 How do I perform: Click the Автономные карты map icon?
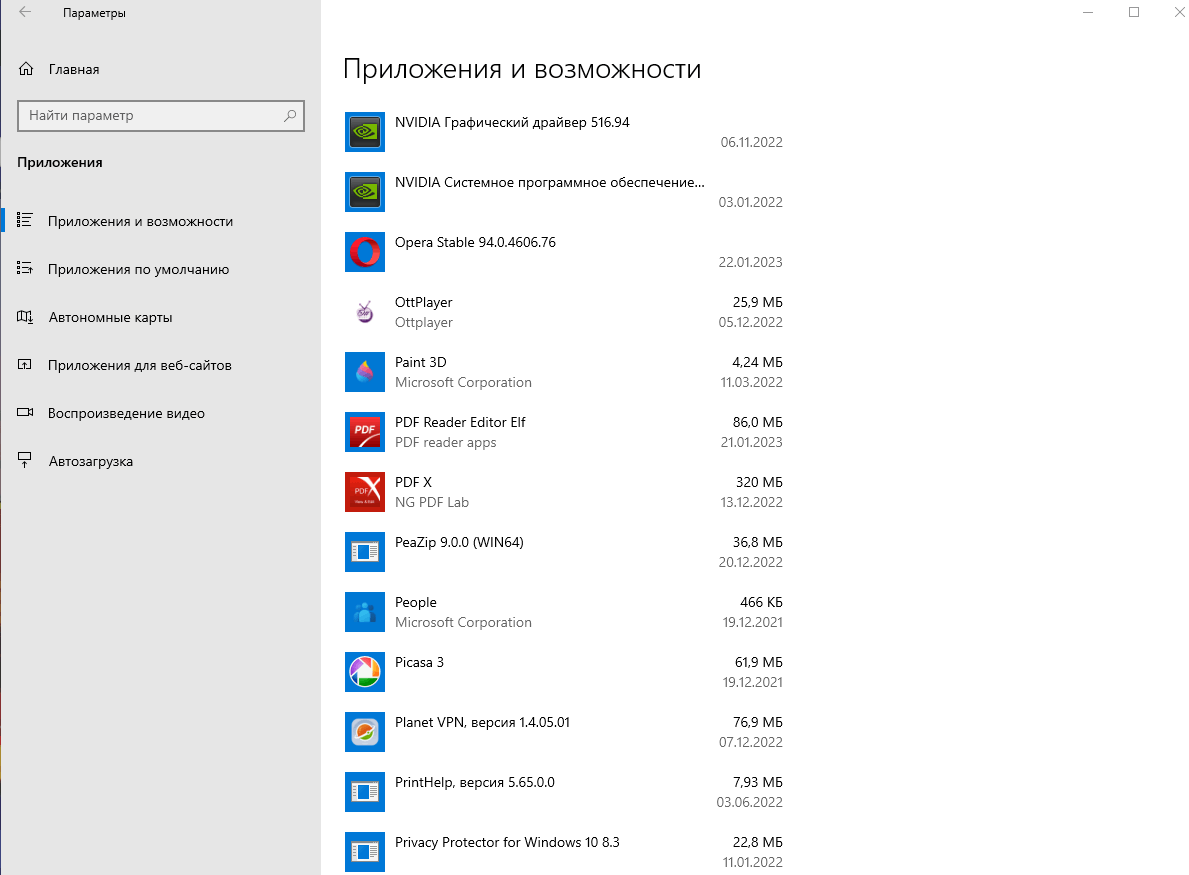click(25, 317)
